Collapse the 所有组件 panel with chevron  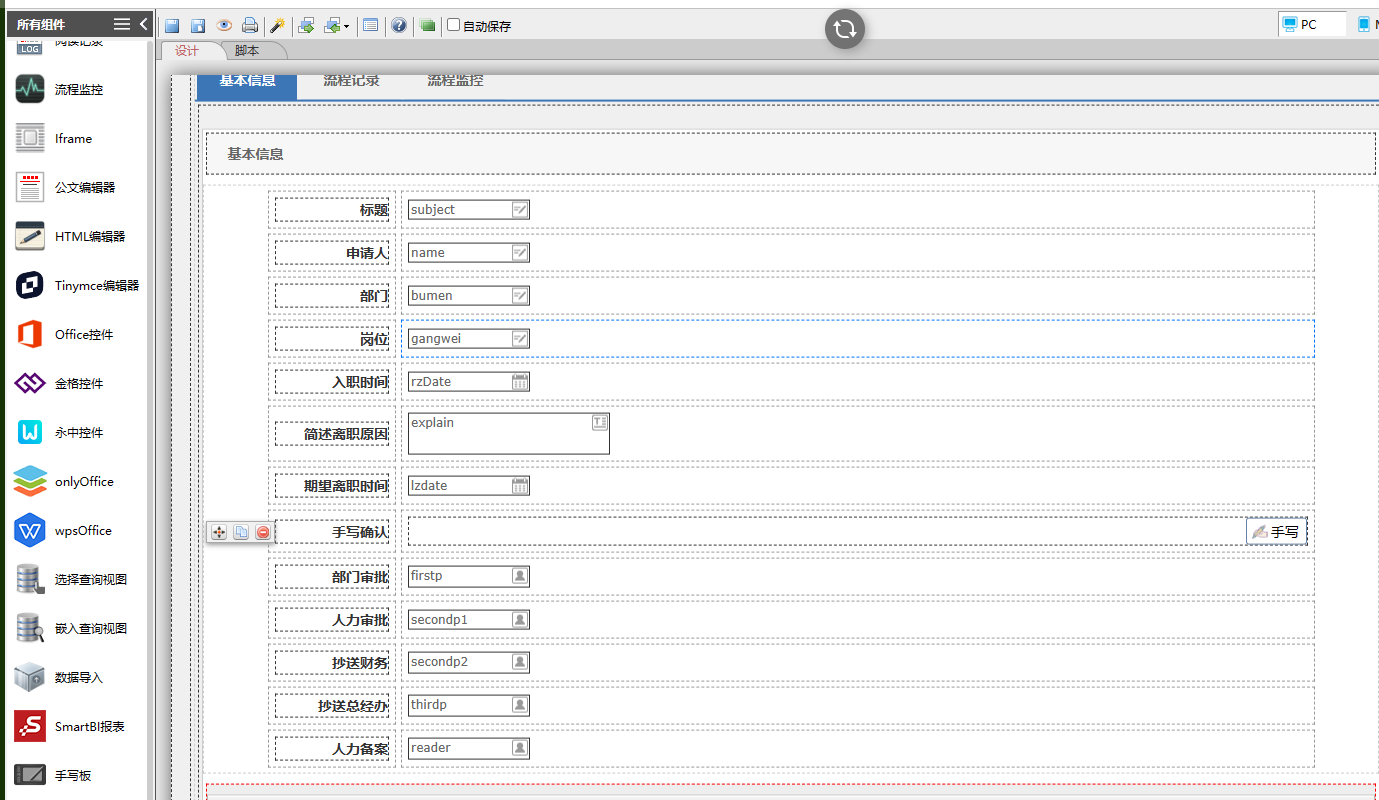[143, 24]
